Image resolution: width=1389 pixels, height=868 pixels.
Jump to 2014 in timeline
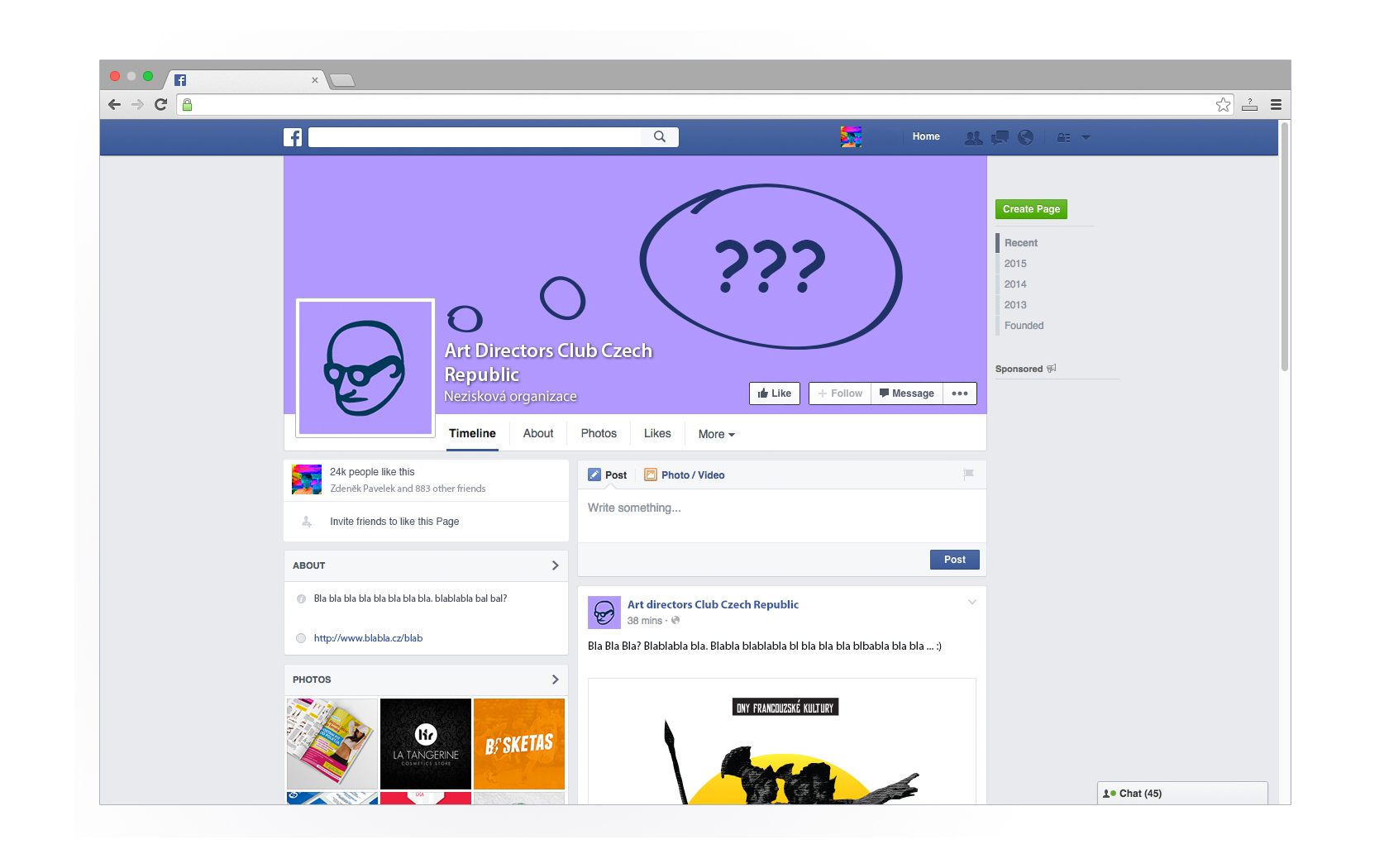[1015, 284]
